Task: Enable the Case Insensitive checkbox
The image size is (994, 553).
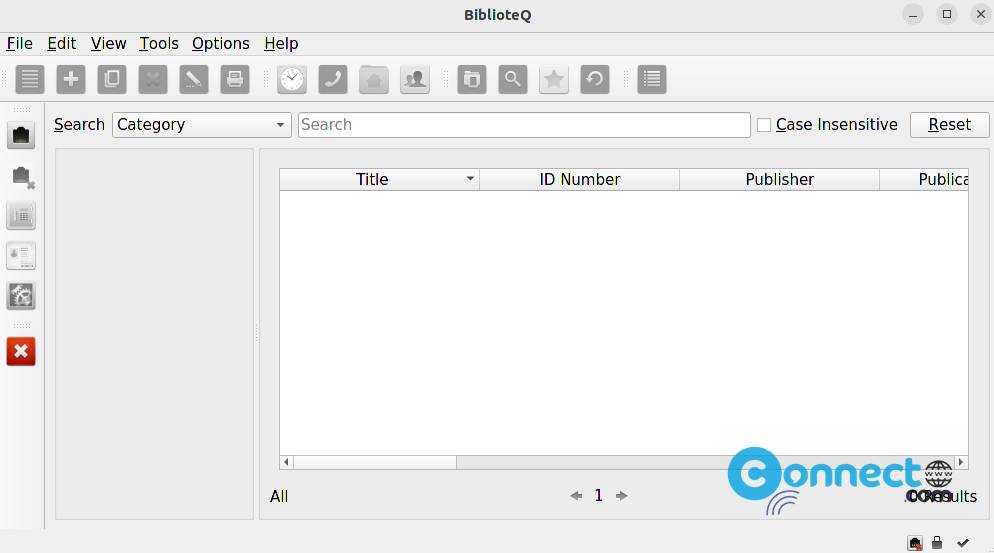Action: 764,125
